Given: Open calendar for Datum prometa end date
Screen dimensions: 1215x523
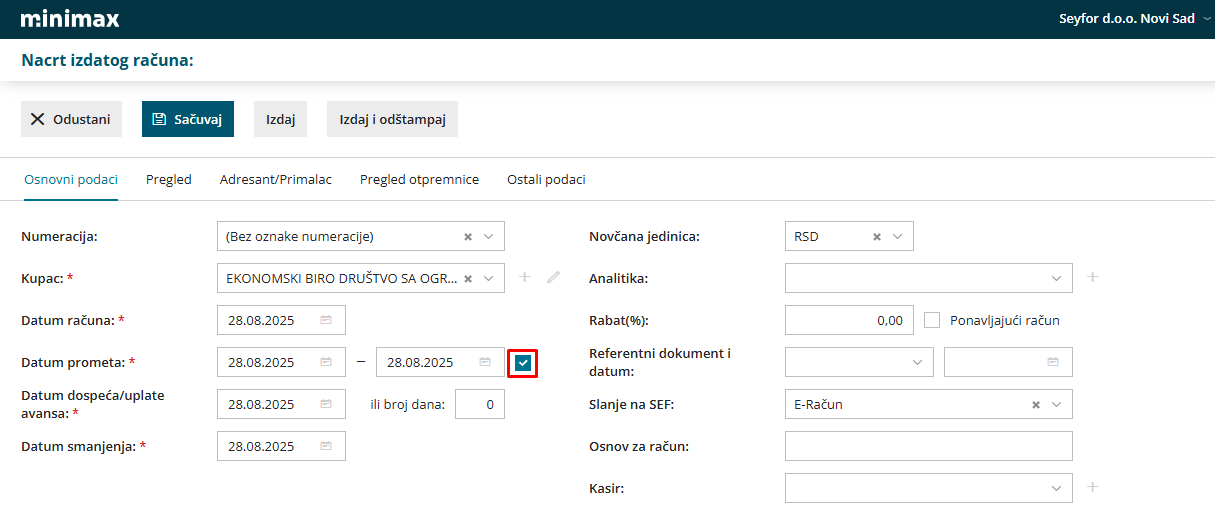Looking at the screenshot, I should [485, 363].
